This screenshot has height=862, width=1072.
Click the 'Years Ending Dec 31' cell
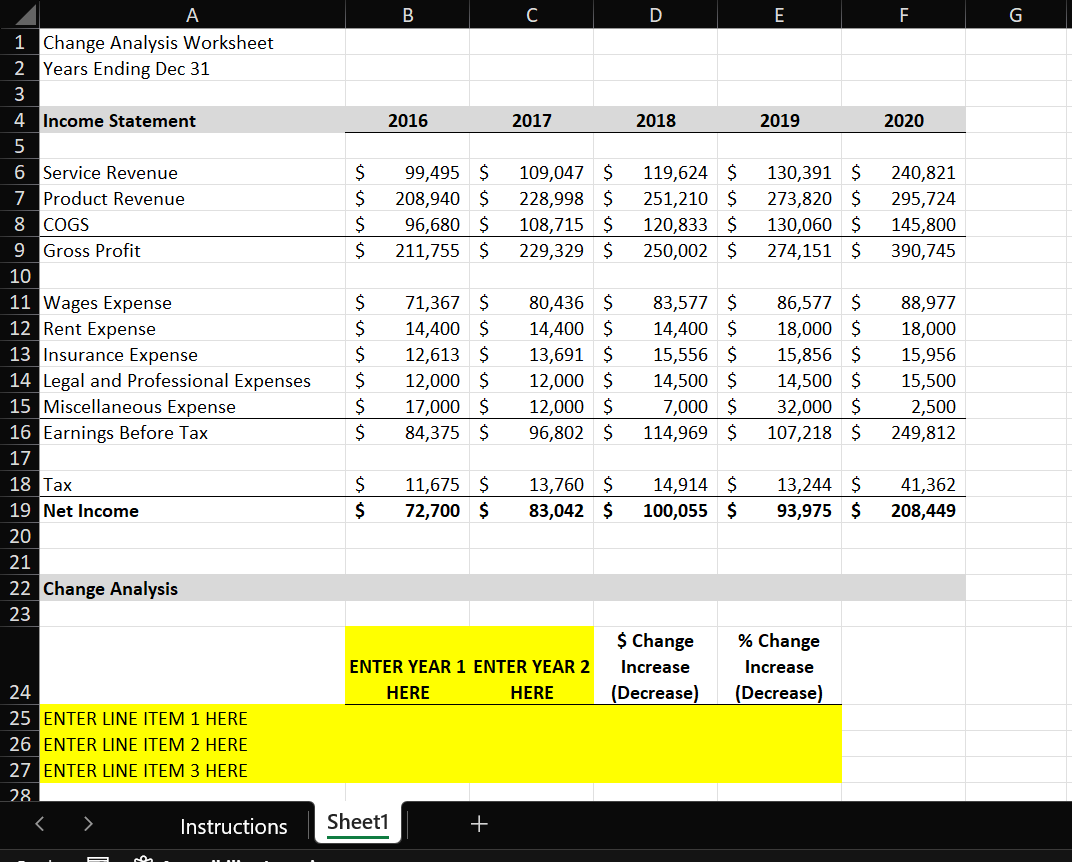tap(192, 68)
